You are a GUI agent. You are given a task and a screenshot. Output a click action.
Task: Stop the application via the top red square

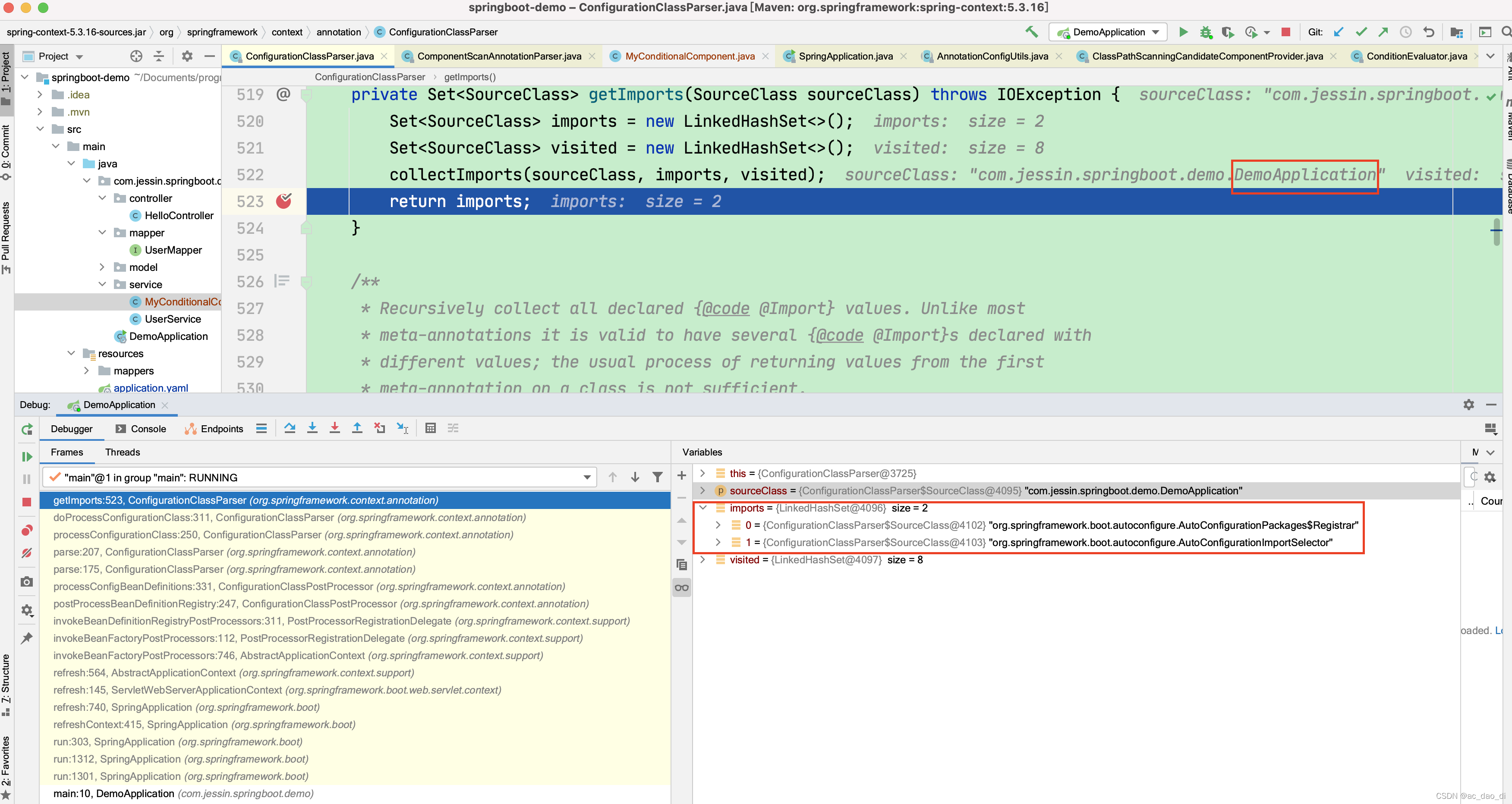tap(1285, 31)
